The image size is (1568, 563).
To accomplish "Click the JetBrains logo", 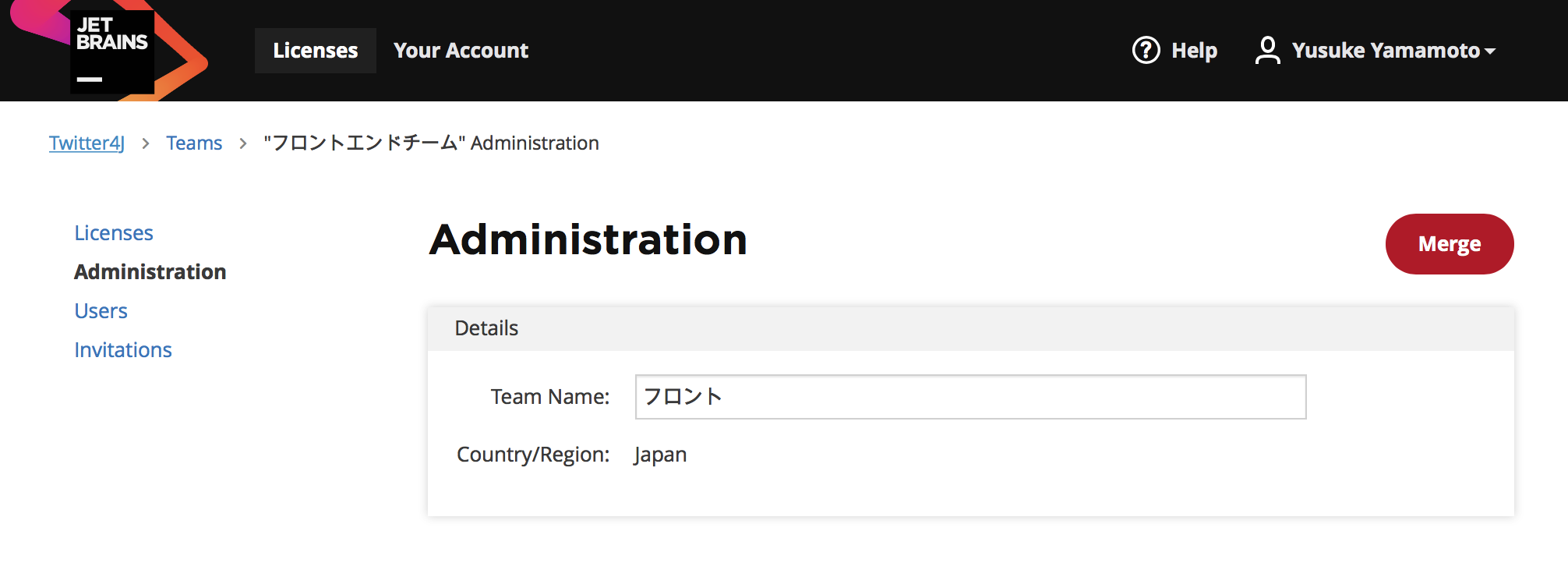I will (x=111, y=51).
